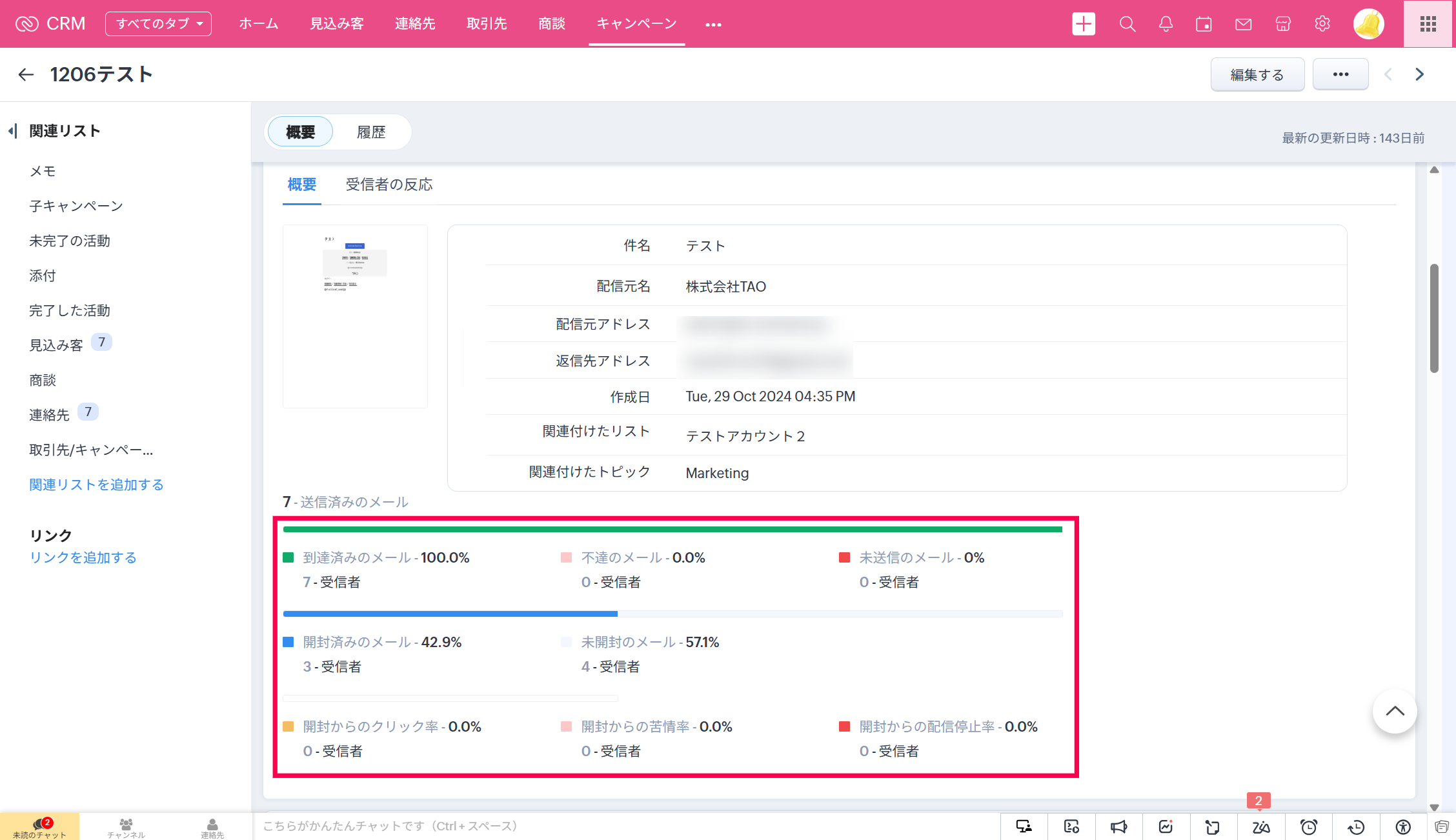Viewport: 1456px width, 840px height.
Task: Open the app launcher grid icon
Action: [x=1428, y=25]
